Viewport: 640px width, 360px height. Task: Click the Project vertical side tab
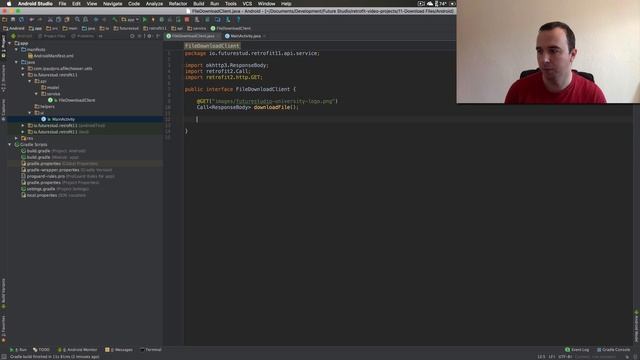click(x=3, y=46)
